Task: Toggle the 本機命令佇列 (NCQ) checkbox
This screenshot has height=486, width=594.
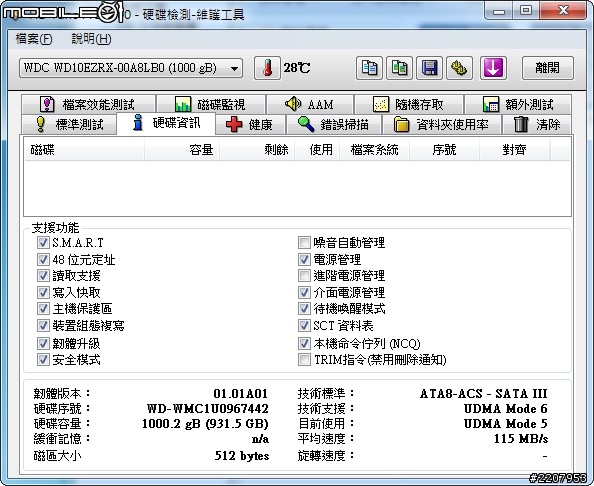Action: pyautogui.click(x=304, y=343)
